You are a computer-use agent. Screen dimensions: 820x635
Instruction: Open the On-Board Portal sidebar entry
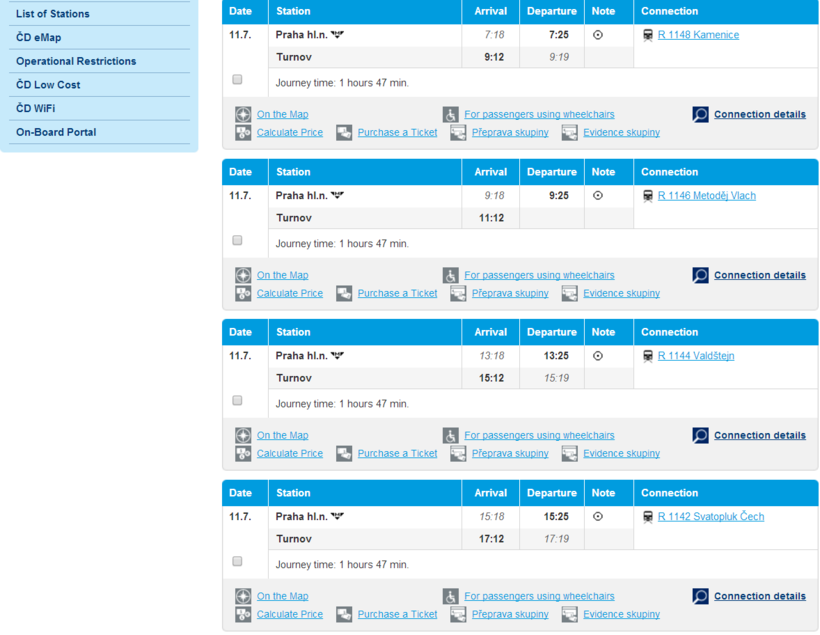pyautogui.click(x=56, y=132)
